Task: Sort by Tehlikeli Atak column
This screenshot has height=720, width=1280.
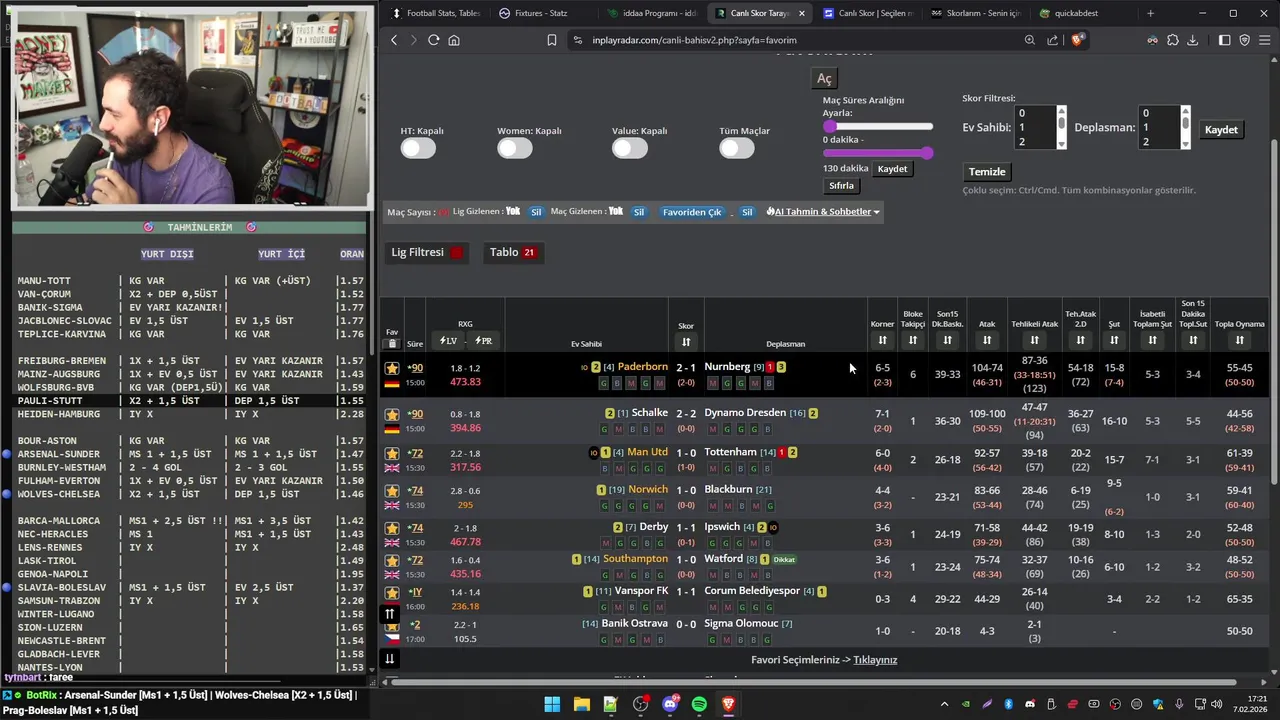Action: point(1034,341)
